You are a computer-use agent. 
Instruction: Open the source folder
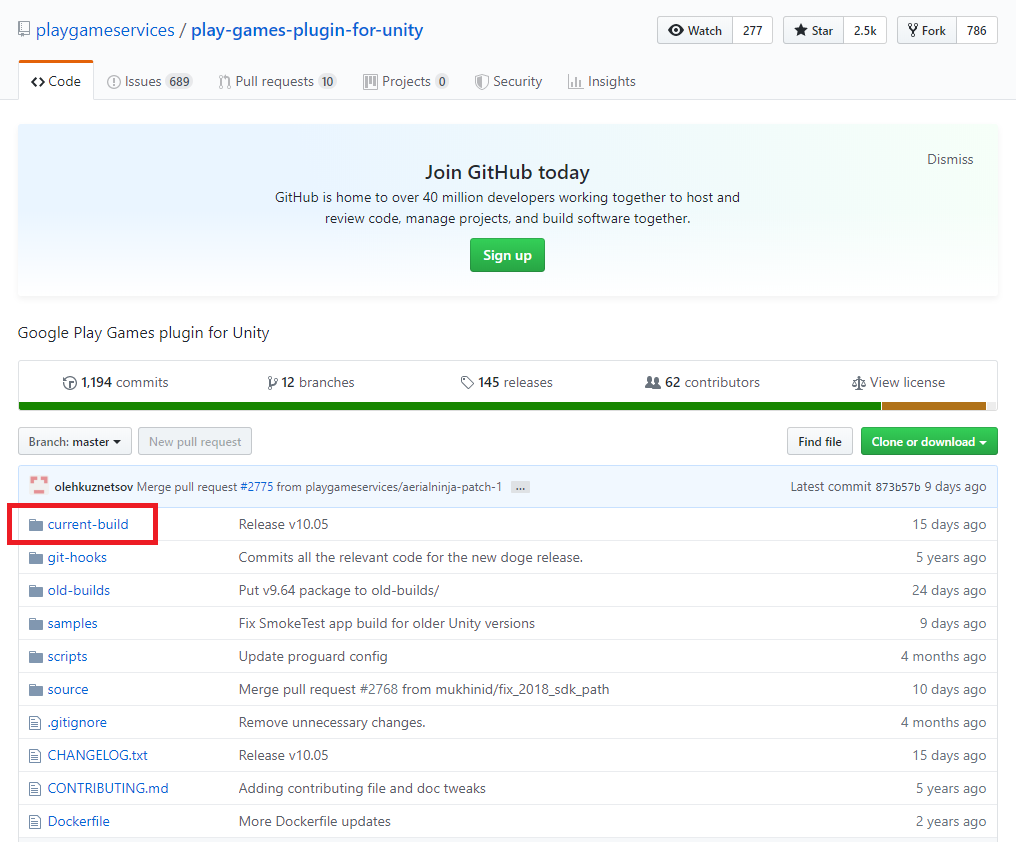click(68, 690)
